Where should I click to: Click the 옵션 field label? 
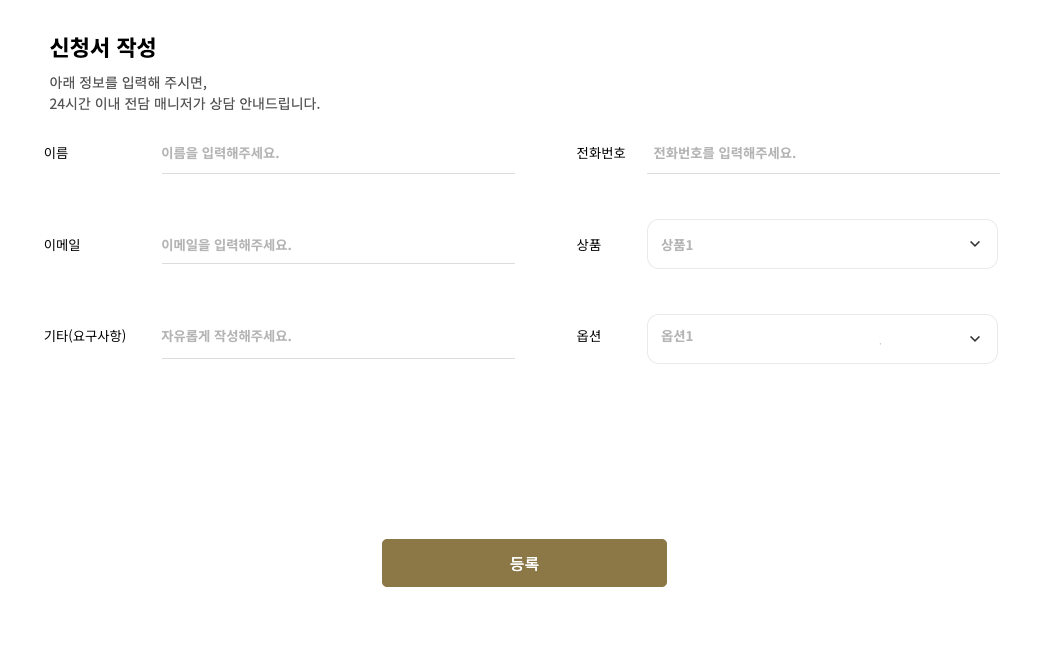click(x=589, y=336)
